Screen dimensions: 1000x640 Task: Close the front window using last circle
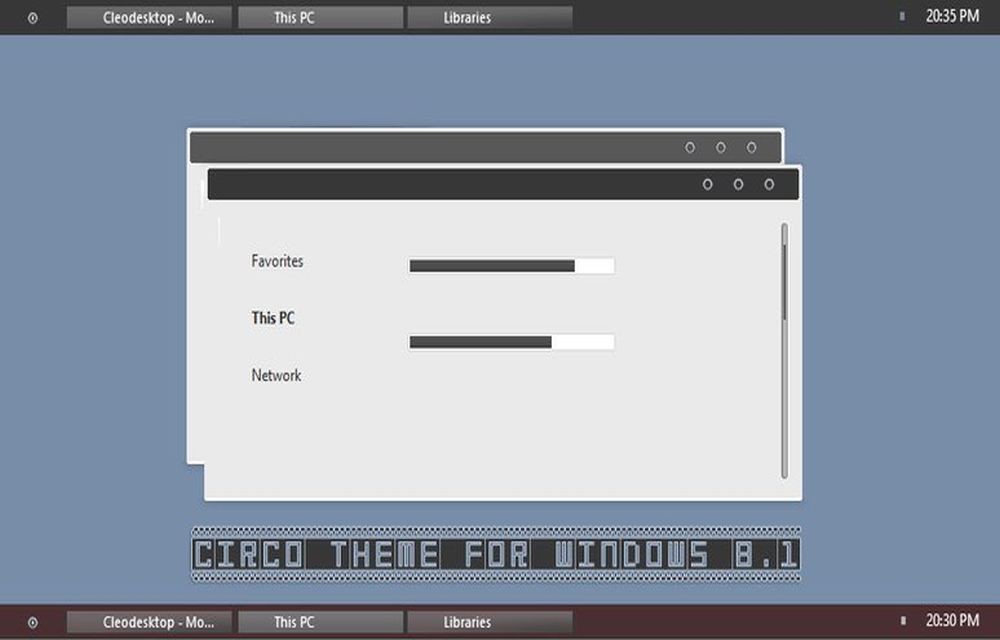tap(769, 184)
